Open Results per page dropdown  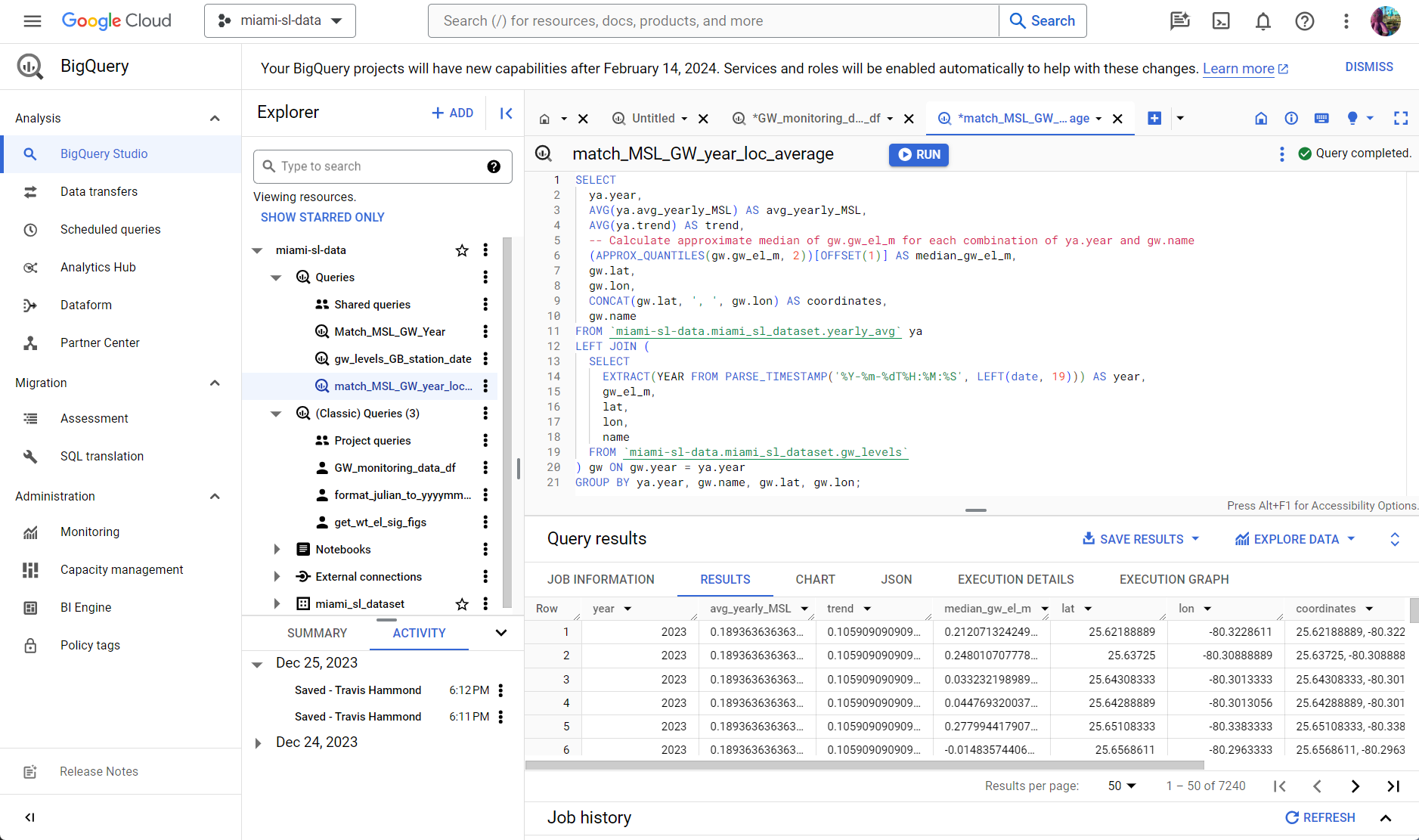click(x=1122, y=786)
